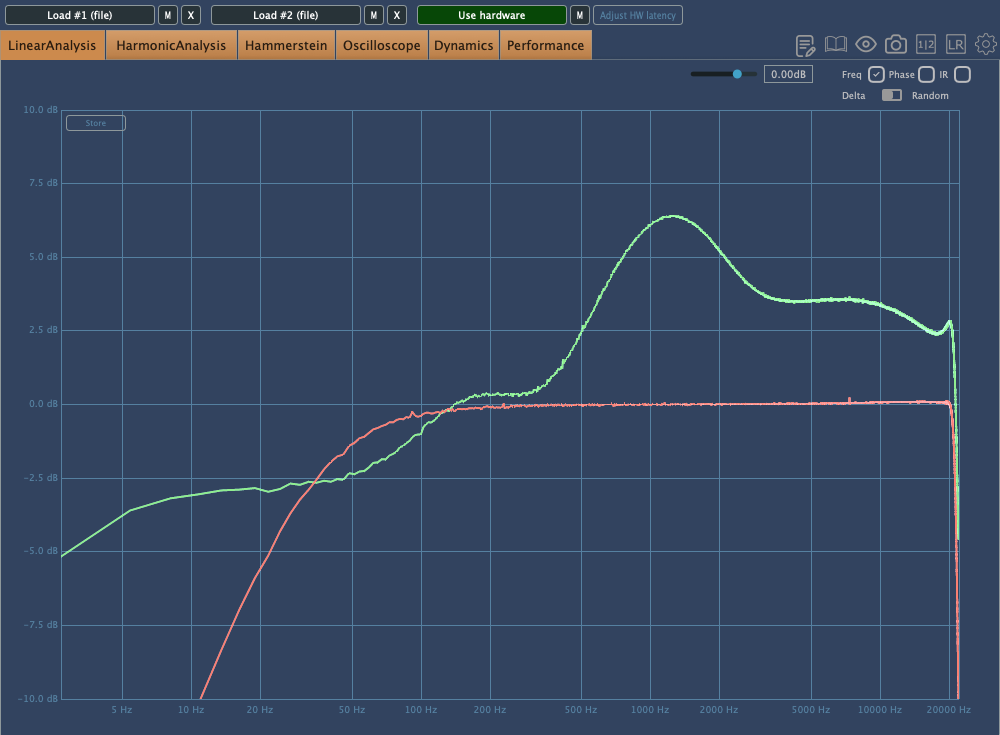Enable the Phase checkbox

point(926,75)
